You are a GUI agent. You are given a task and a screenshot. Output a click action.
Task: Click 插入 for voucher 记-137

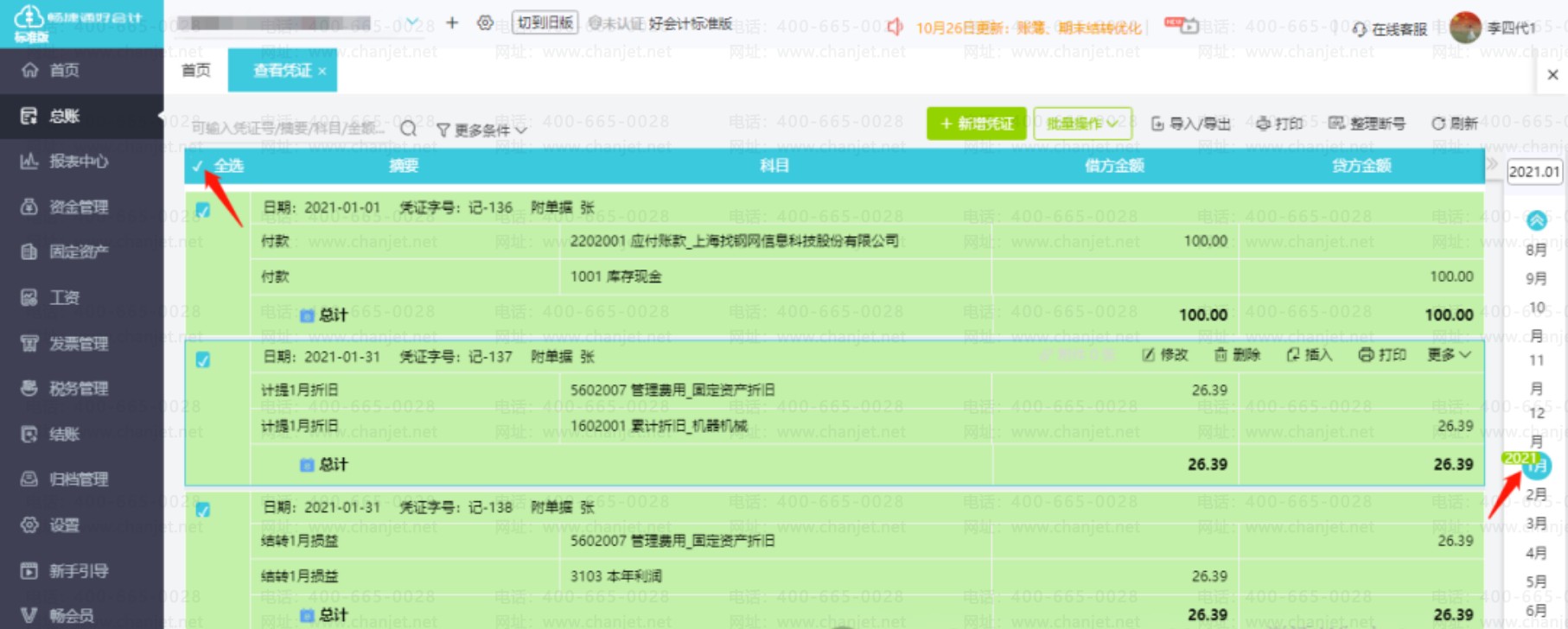1310,355
